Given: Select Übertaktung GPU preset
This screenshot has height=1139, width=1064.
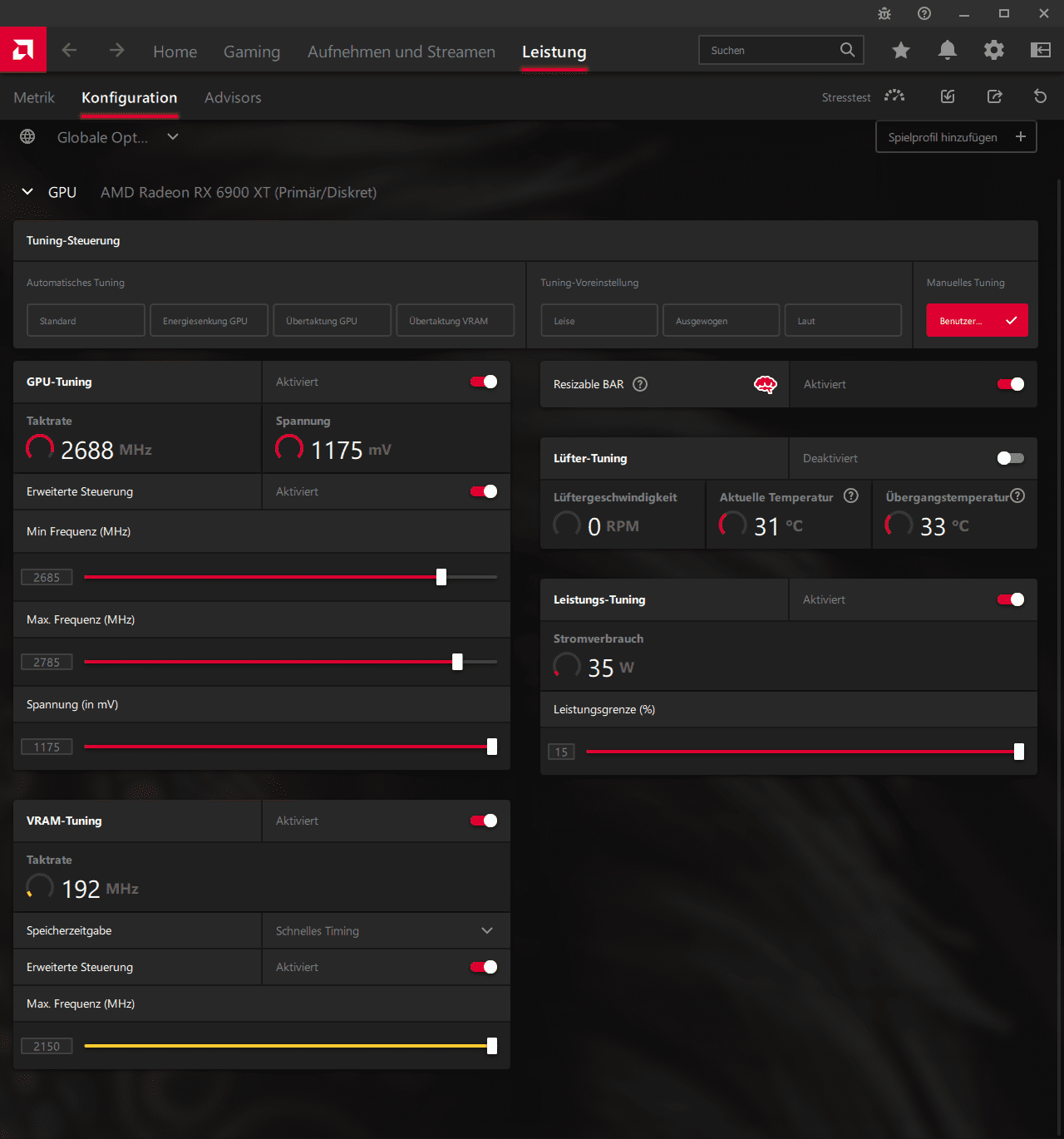Looking at the screenshot, I should click(x=332, y=320).
